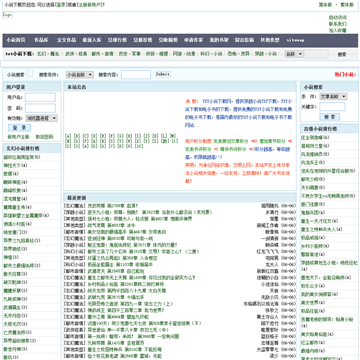Open 总收藏榜 navigation item
This screenshot has height=360, width=360.
tap(168, 40)
